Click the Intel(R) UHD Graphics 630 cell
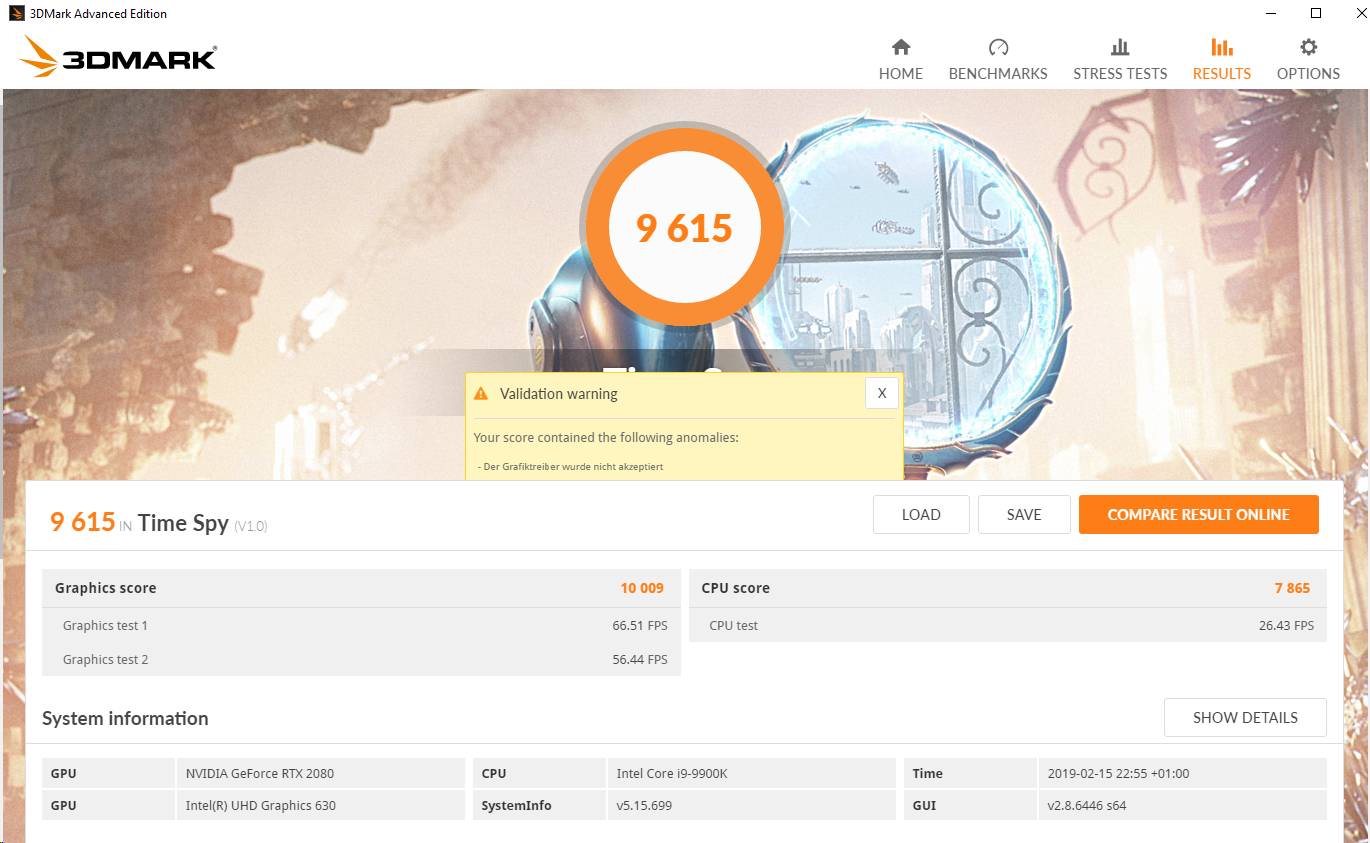 click(320, 805)
